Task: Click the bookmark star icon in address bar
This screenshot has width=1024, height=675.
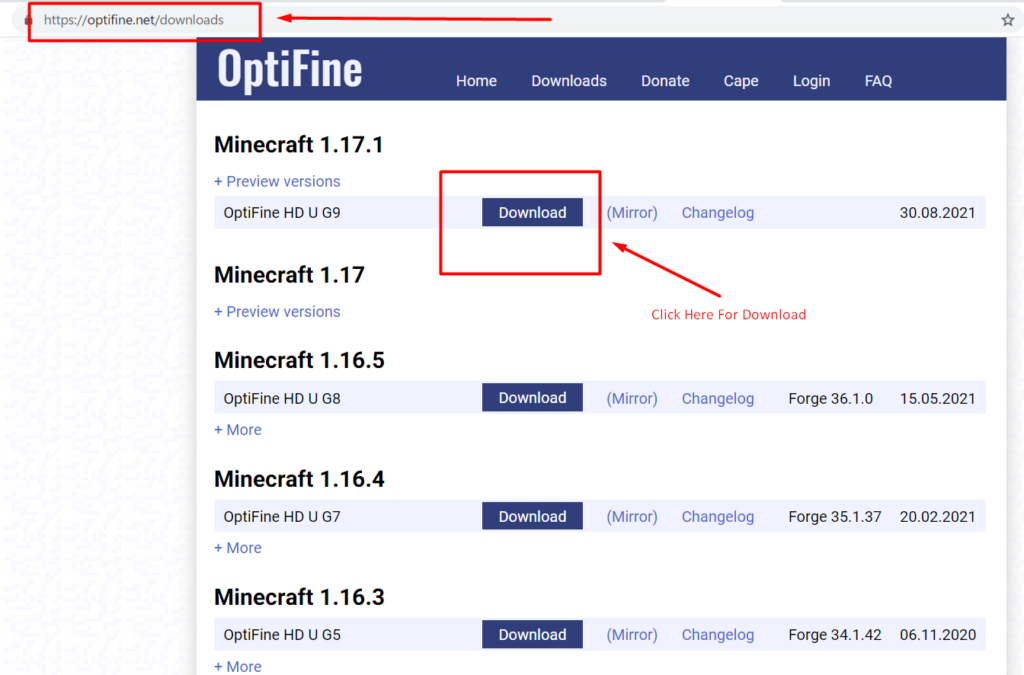Action: [1008, 20]
